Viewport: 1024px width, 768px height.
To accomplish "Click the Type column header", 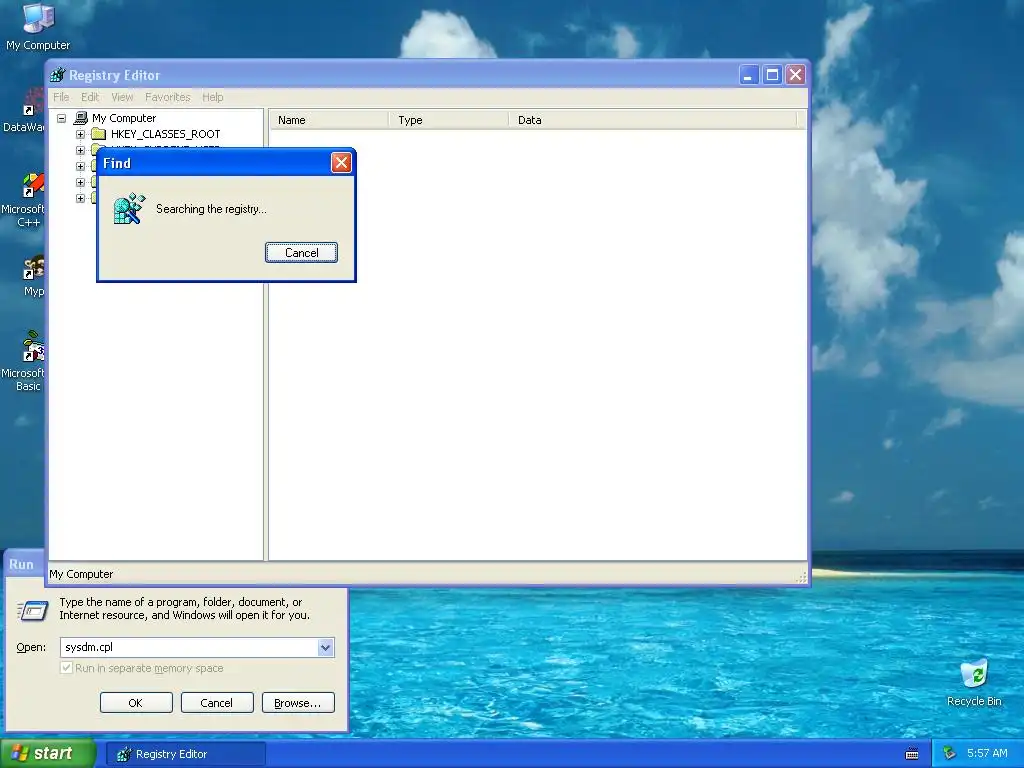I will [448, 120].
